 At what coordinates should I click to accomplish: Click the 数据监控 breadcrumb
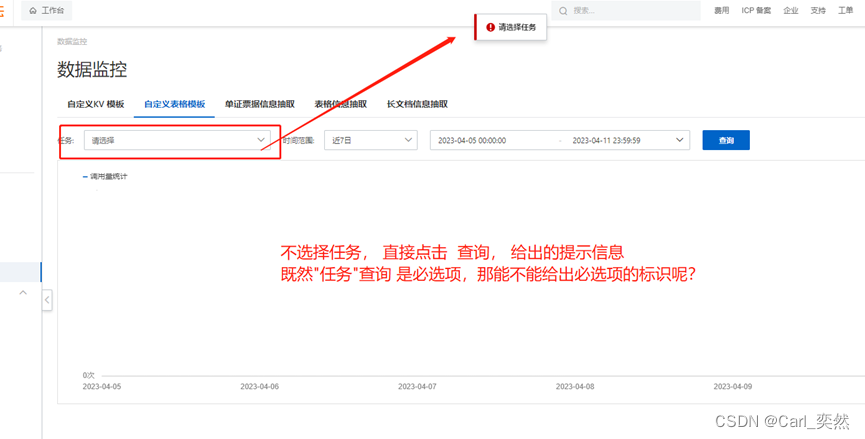coord(72,41)
